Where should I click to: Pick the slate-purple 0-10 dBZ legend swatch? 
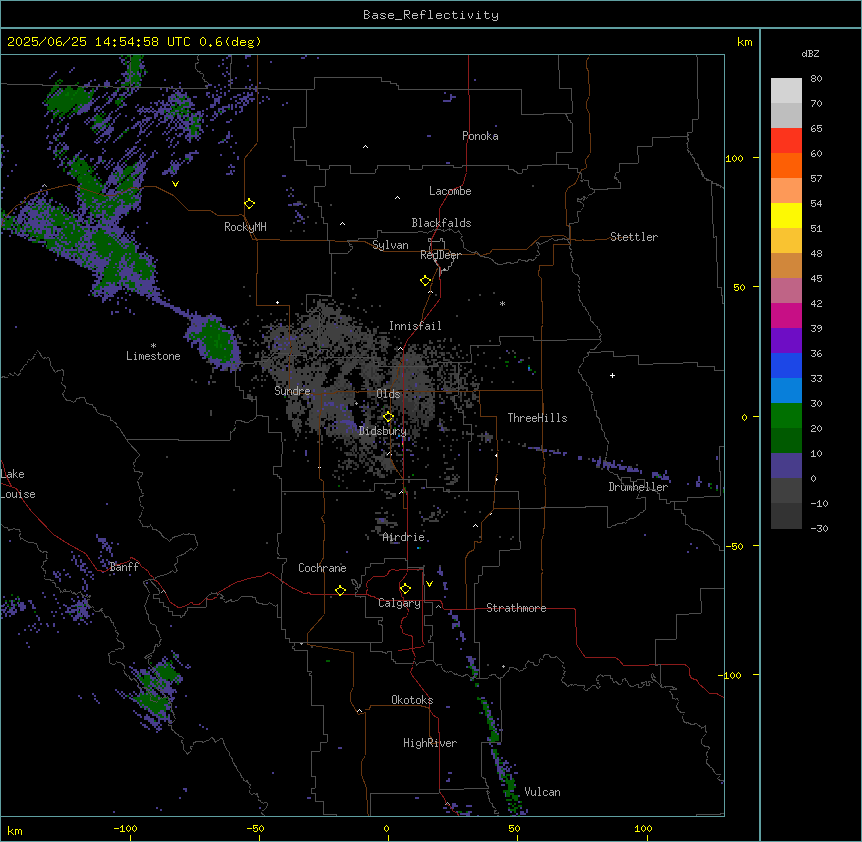point(786,466)
